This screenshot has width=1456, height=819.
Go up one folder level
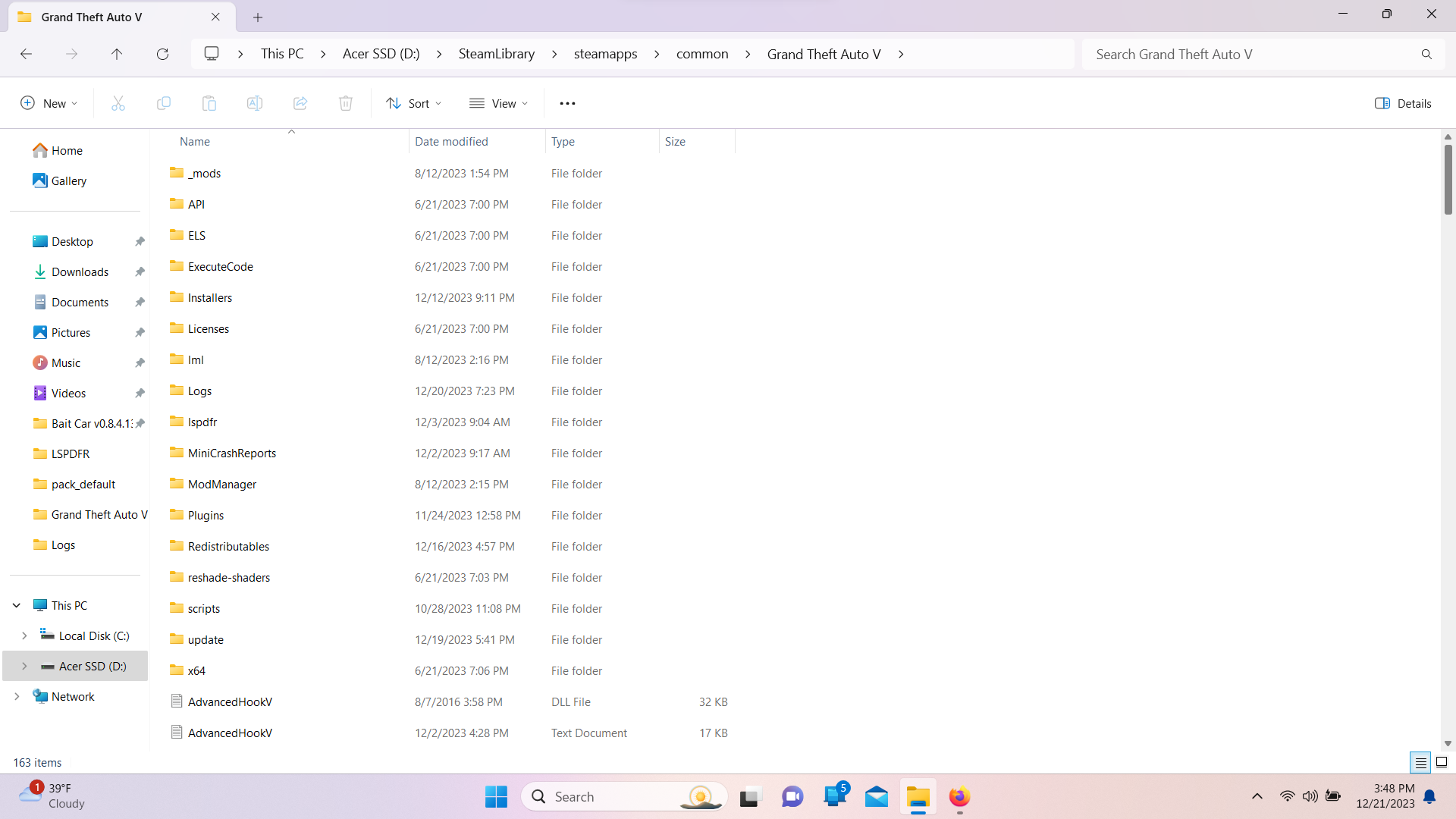point(117,54)
